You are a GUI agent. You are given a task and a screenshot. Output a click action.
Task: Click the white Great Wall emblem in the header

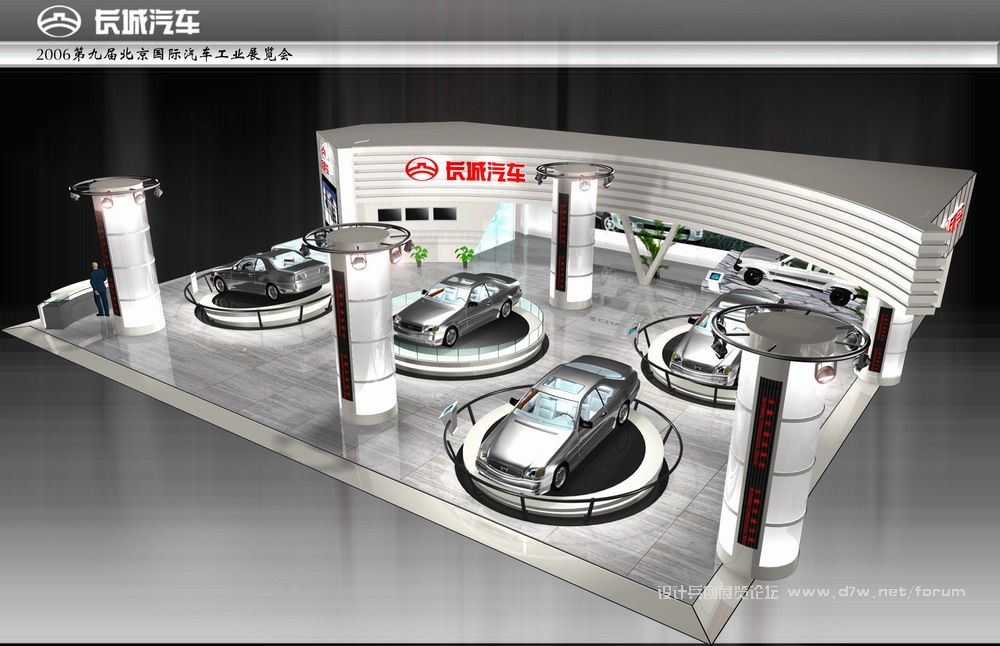(x=59, y=21)
